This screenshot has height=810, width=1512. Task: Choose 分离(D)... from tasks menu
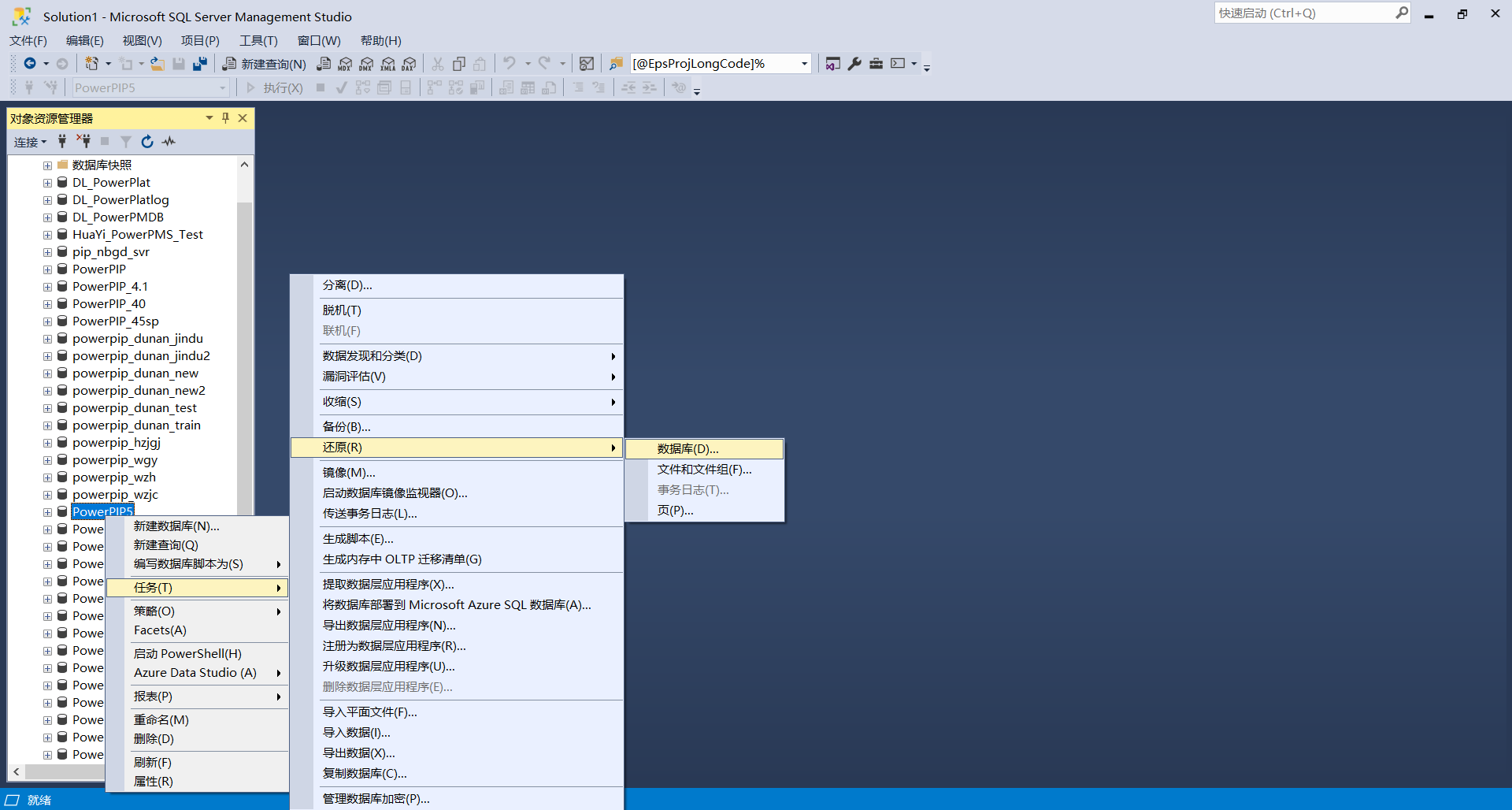tap(457, 284)
